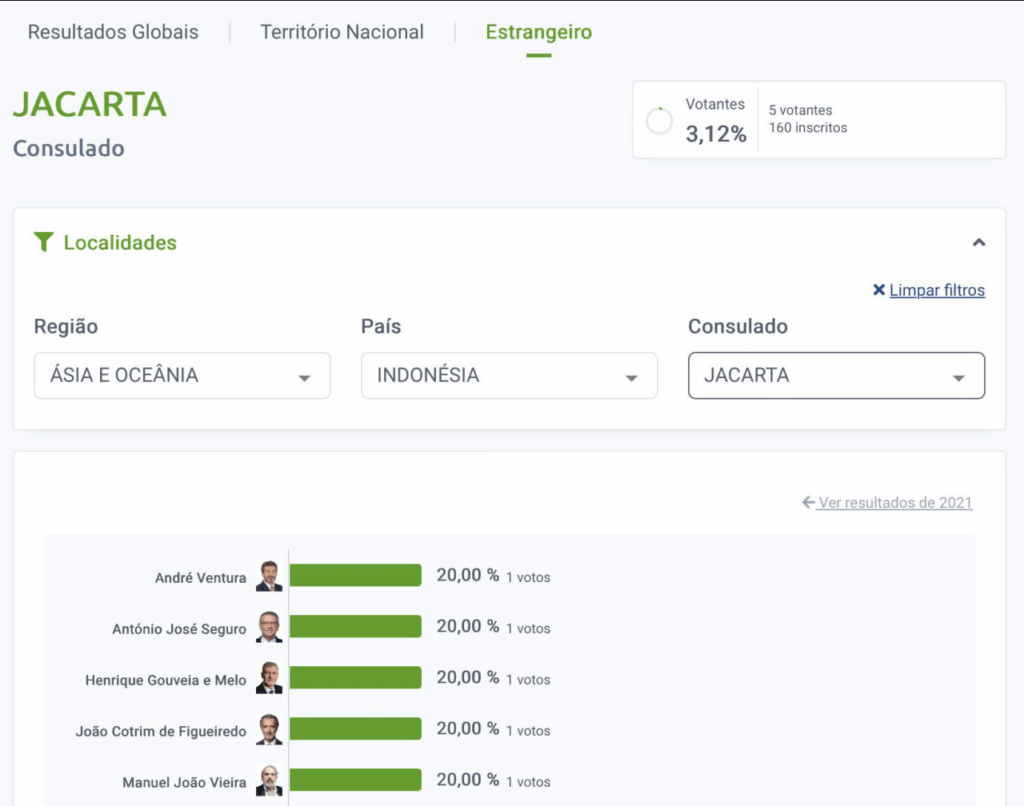Click André Ventura's candidate photo
This screenshot has height=806, width=1024.
click(268, 576)
